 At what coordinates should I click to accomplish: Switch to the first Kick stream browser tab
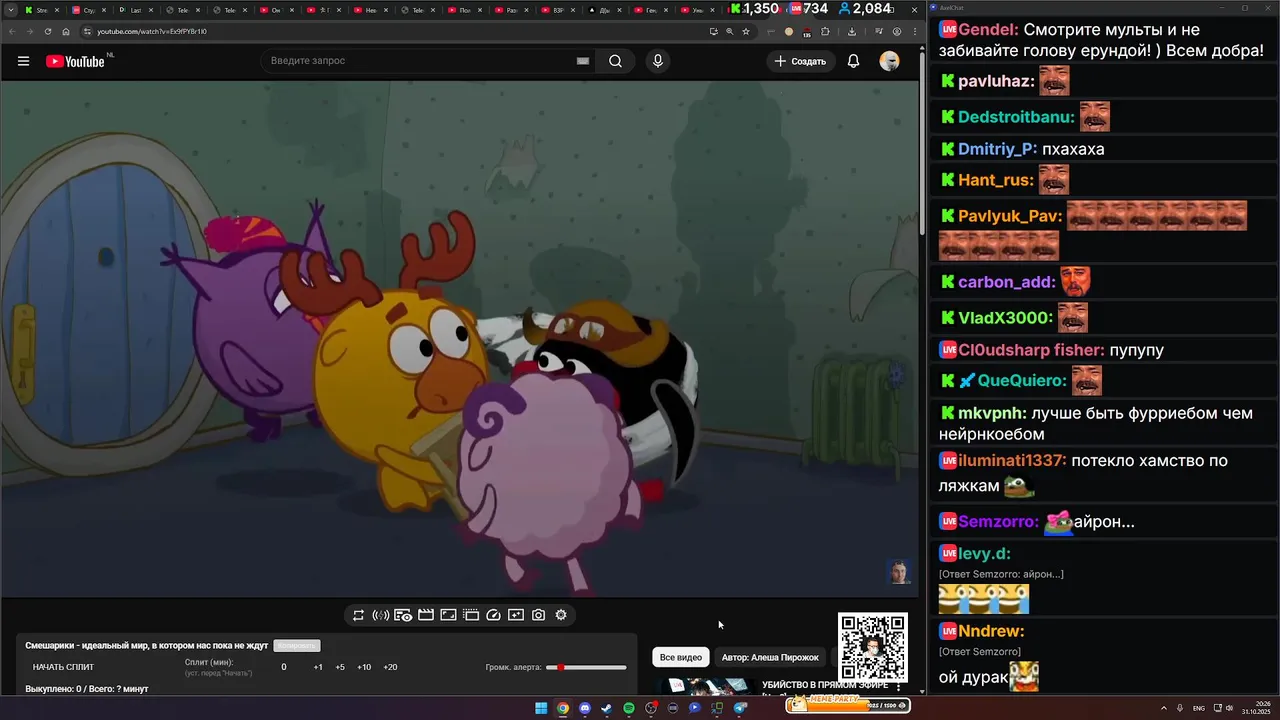click(x=40, y=10)
